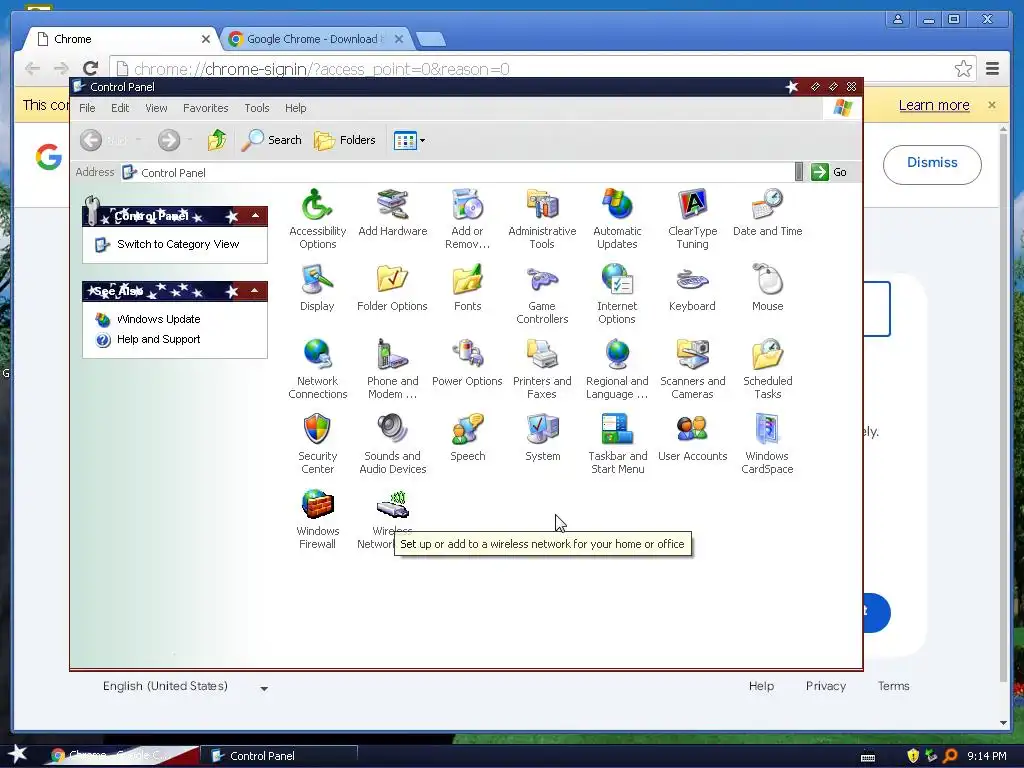Click the Dismiss button in Chrome
Viewport: 1024px width, 768px height.
coord(932,163)
